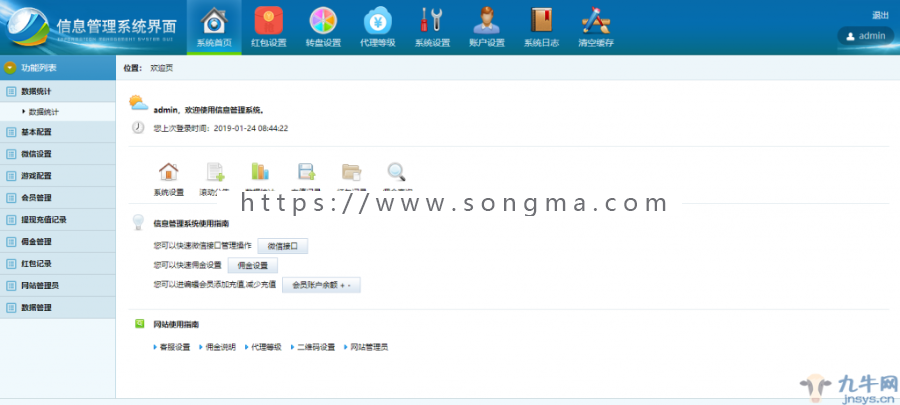Click the weather icon beside admin greeting

pos(138,103)
